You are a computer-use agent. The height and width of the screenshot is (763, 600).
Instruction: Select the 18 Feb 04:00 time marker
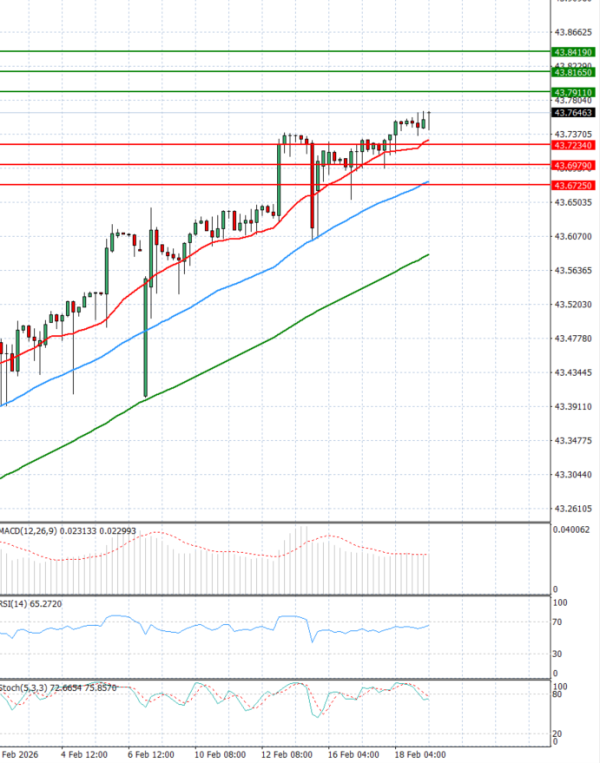pyautogui.click(x=420, y=754)
